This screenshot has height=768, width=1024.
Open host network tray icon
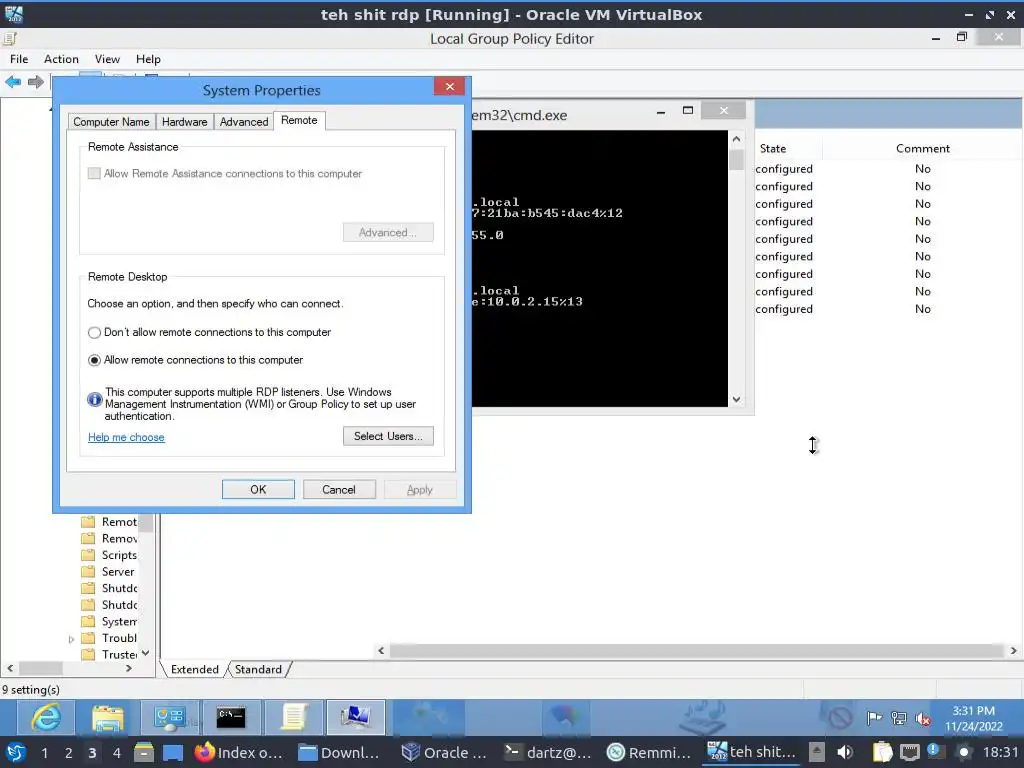click(909, 753)
